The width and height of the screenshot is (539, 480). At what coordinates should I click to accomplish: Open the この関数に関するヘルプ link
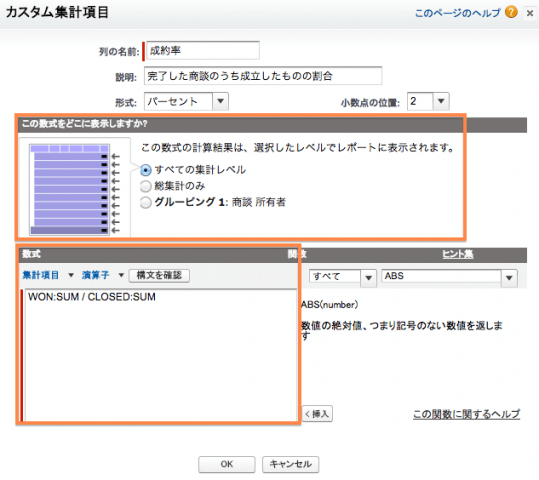pos(466,414)
